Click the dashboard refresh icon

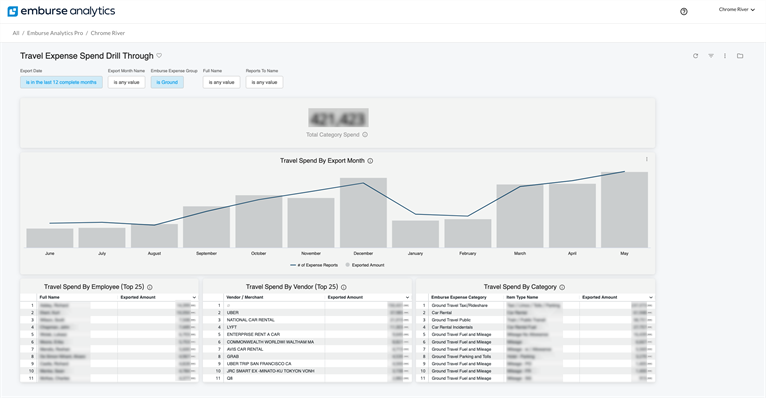pos(696,56)
